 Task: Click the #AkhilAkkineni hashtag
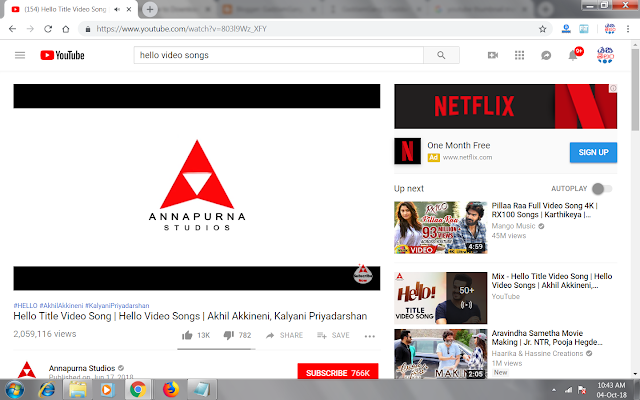[61, 305]
